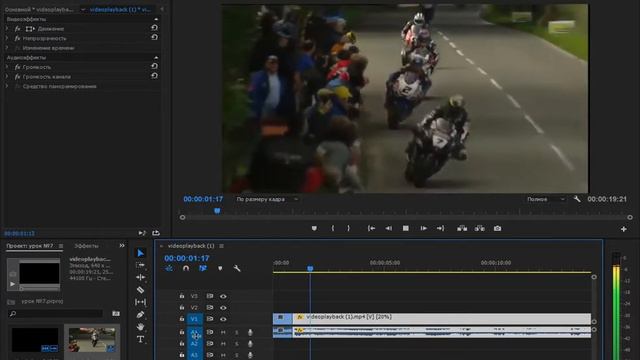Image resolution: width=640 pixels, height=360 pixels.
Task: Reset the Громкость канала effect
Action: 154,76
